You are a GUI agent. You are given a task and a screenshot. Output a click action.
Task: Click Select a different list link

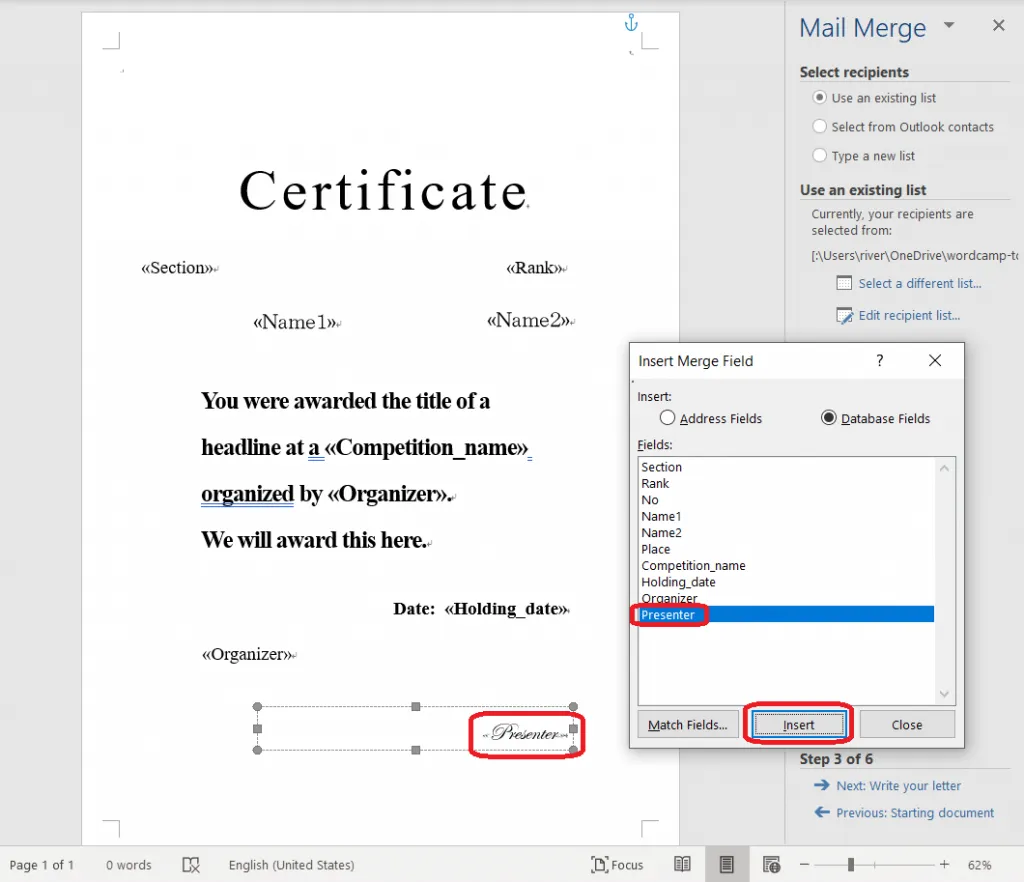click(x=919, y=283)
